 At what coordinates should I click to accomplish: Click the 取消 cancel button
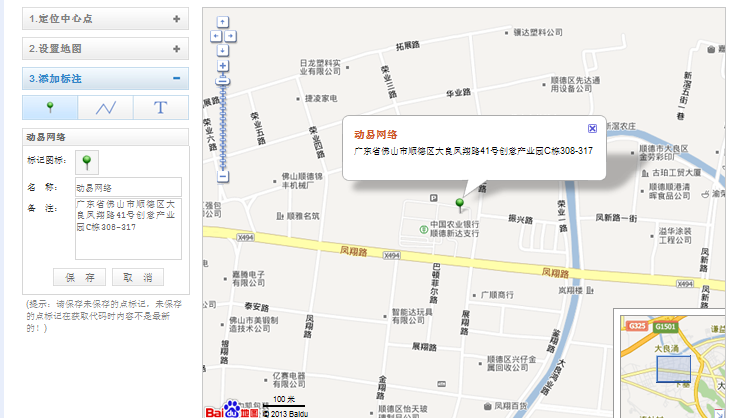coord(138,277)
